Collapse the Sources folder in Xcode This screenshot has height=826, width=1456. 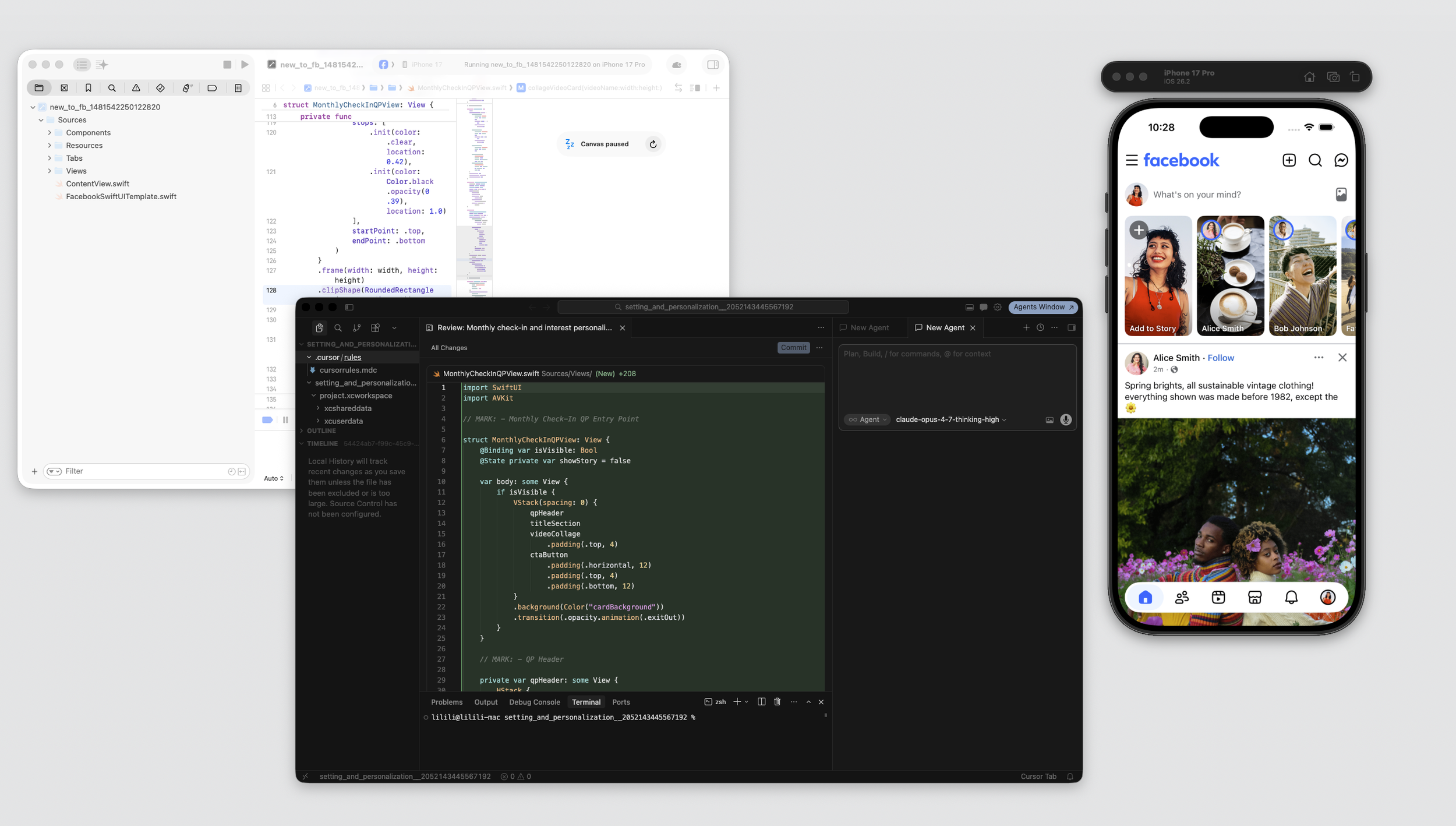41,120
